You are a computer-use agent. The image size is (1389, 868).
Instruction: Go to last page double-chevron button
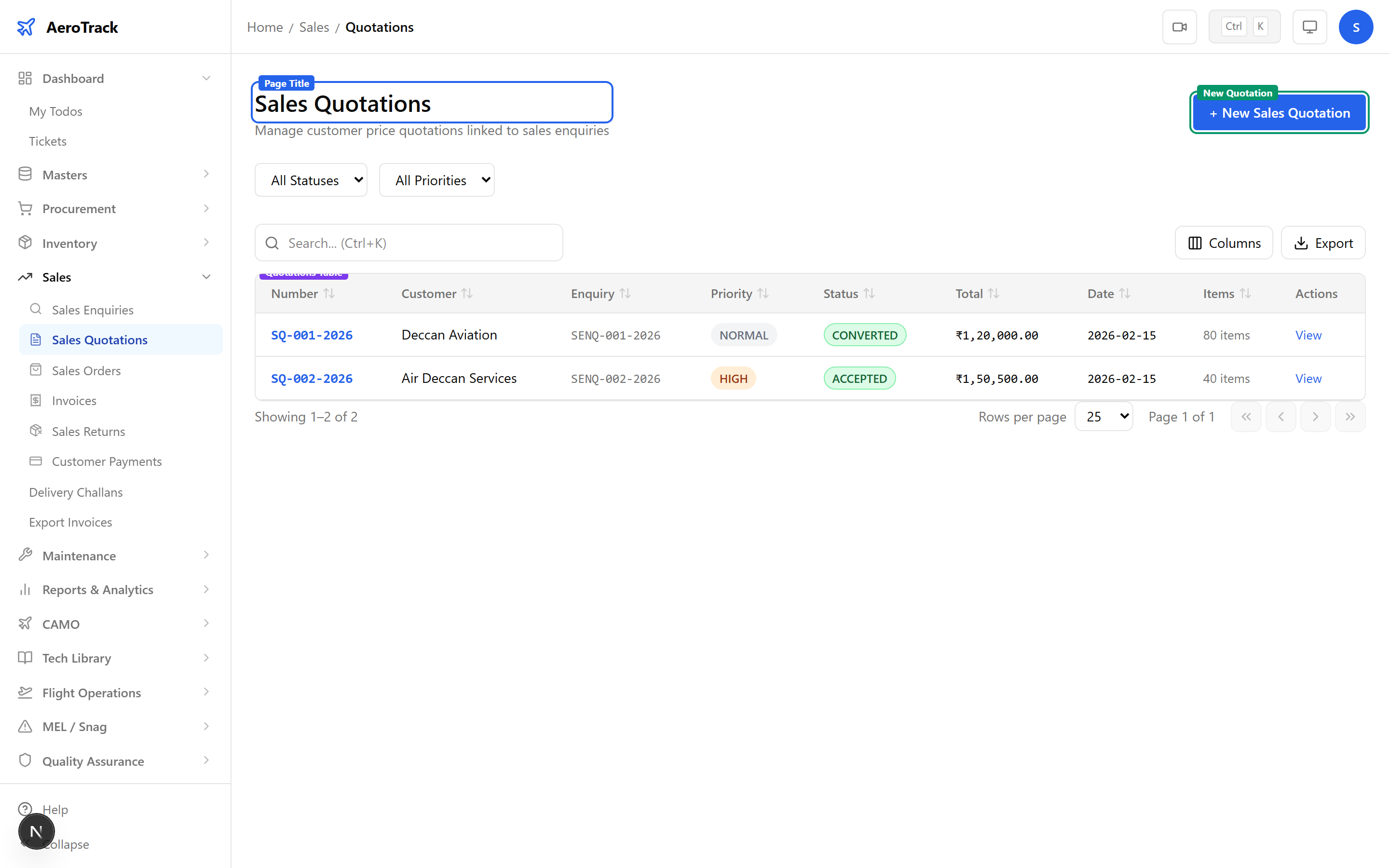tap(1350, 417)
